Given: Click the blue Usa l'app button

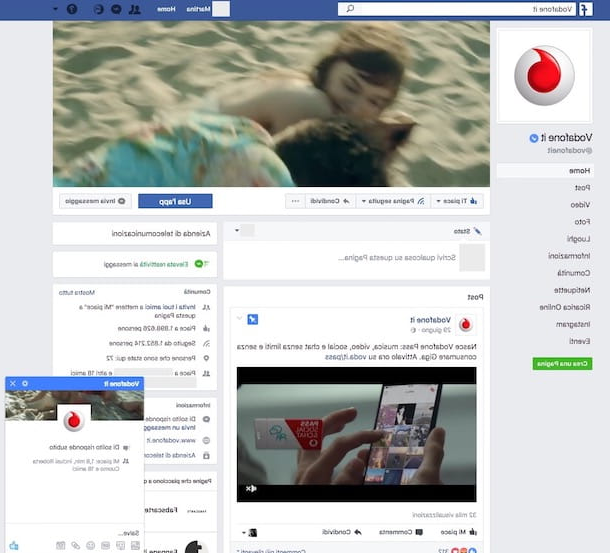Looking at the screenshot, I should [x=175, y=201].
